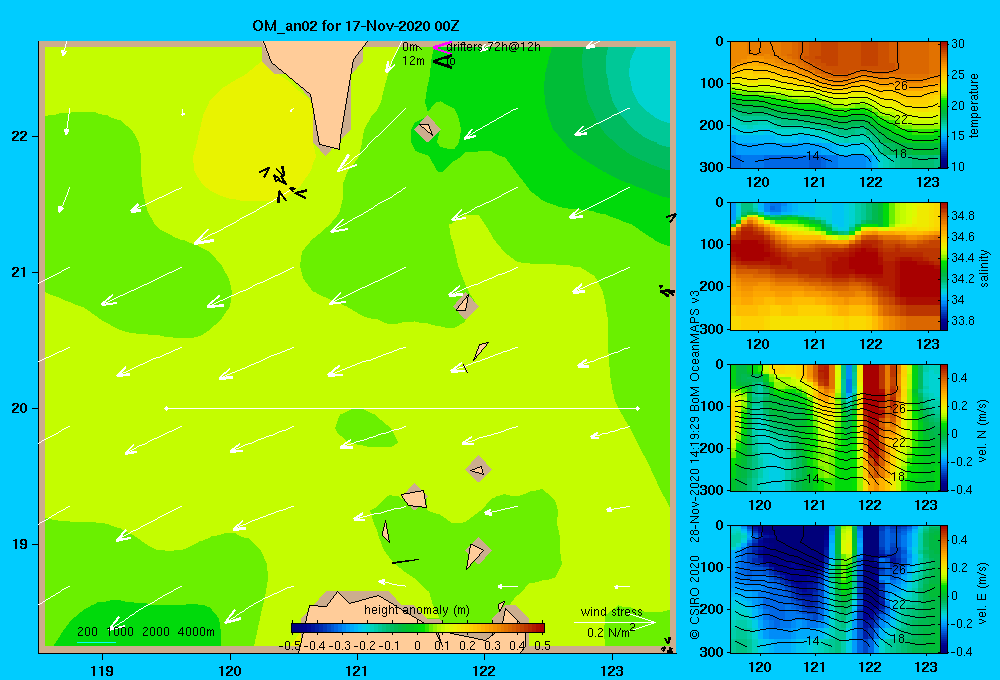Click the main map longitude label "119"
Image resolution: width=1000 pixels, height=680 pixels.
[x=102, y=670]
